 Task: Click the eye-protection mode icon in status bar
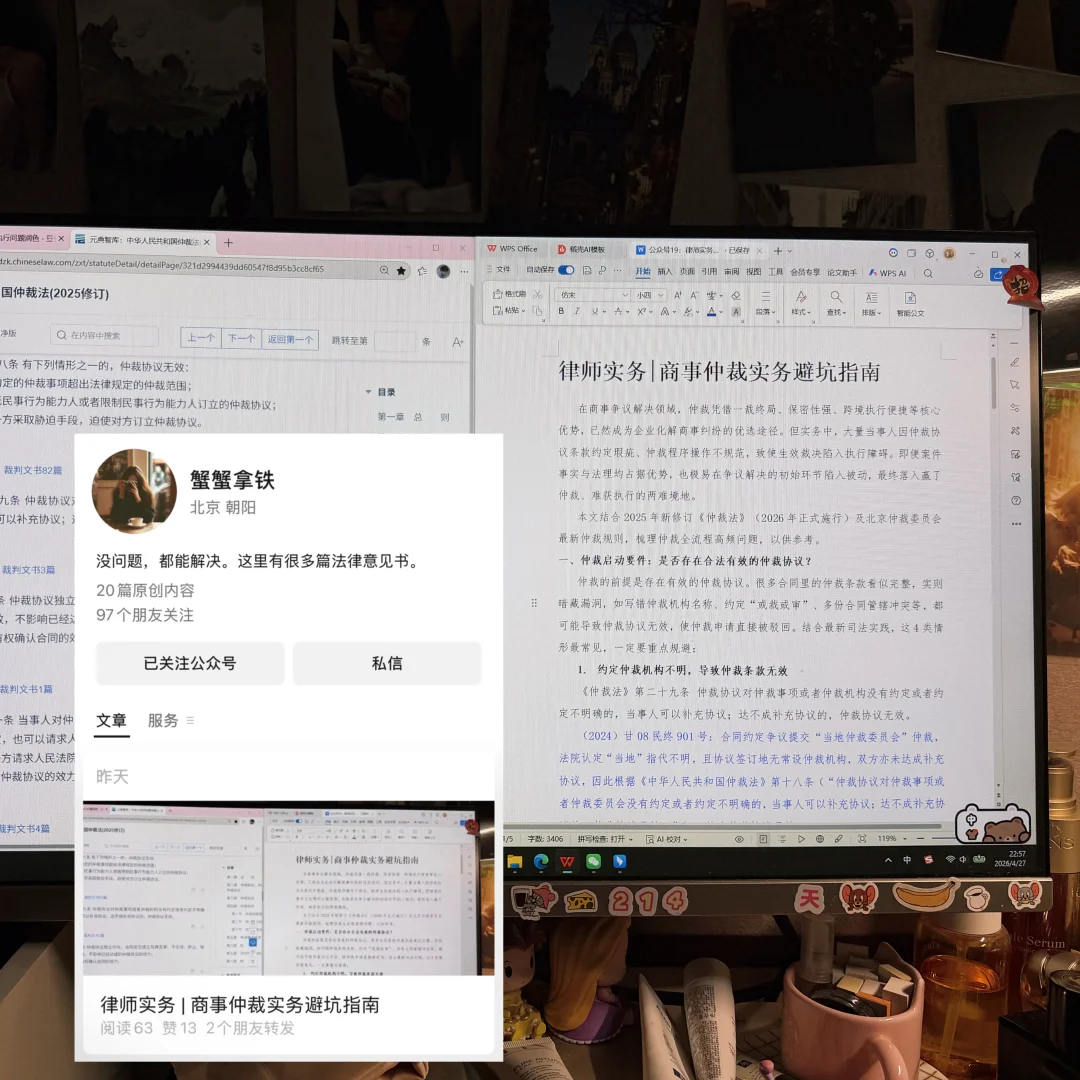point(739,839)
